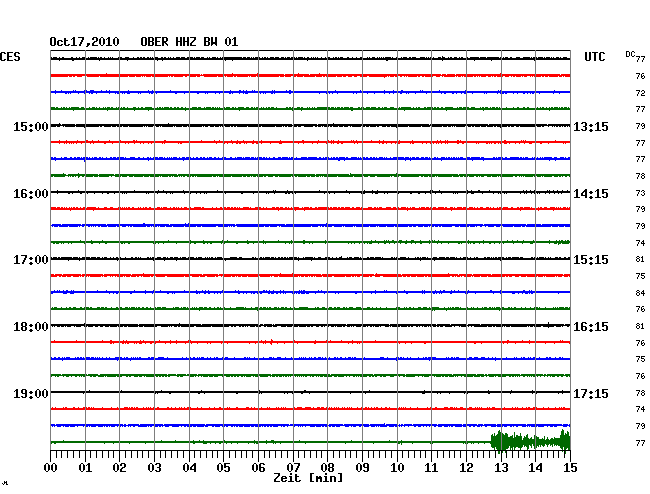
Task: Click minute label 01 on the axis
Action: [85, 467]
